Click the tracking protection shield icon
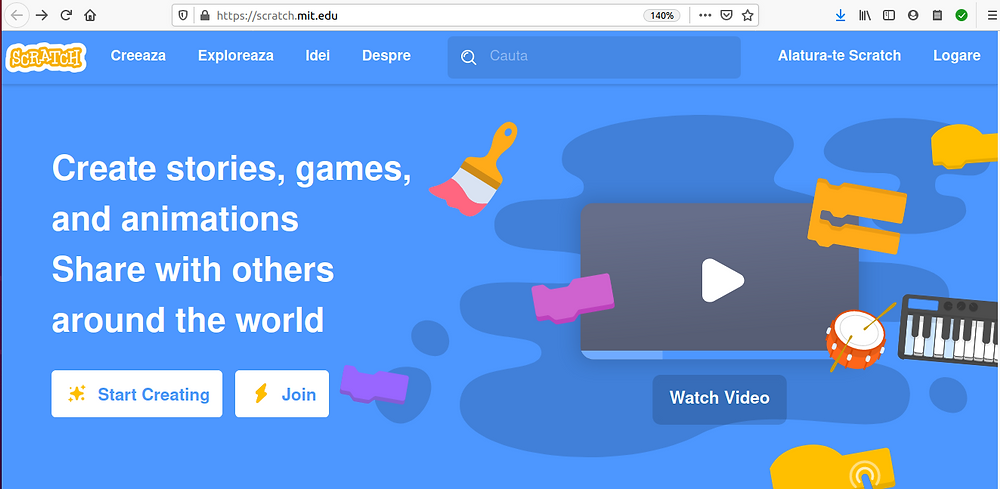Screen dimensions: 1000x489 (183, 15)
